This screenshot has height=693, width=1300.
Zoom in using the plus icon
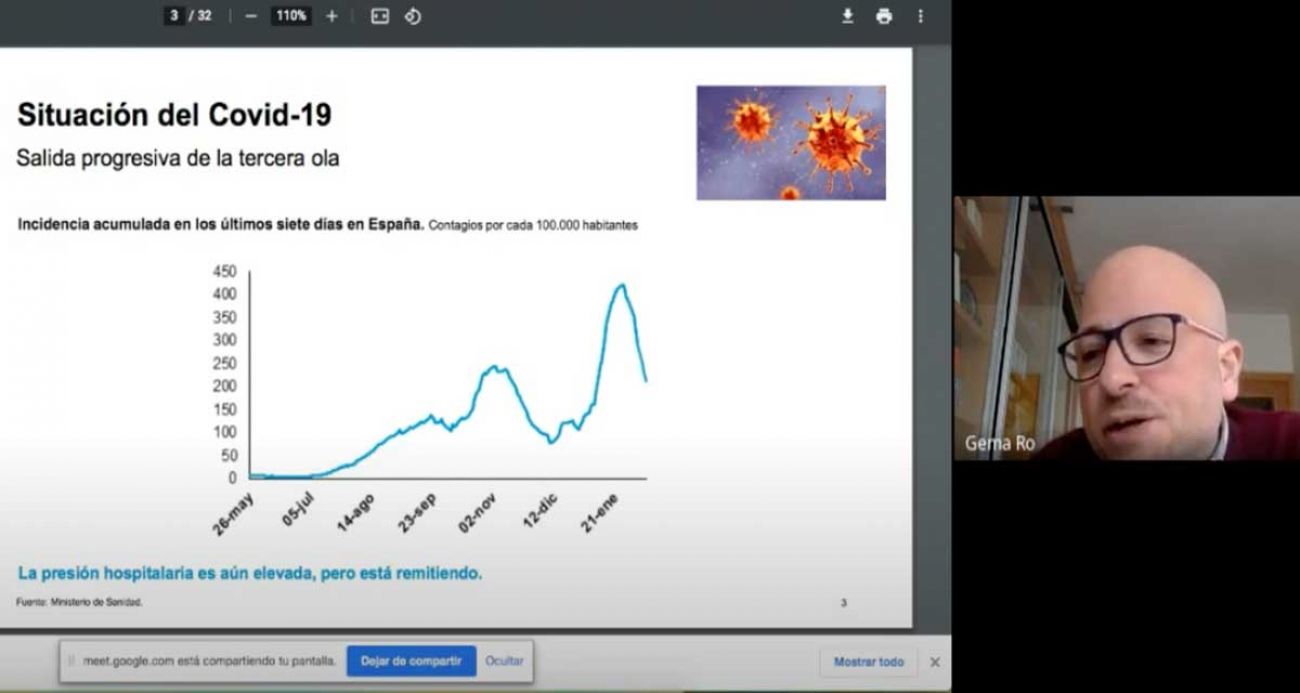pyautogui.click(x=329, y=16)
